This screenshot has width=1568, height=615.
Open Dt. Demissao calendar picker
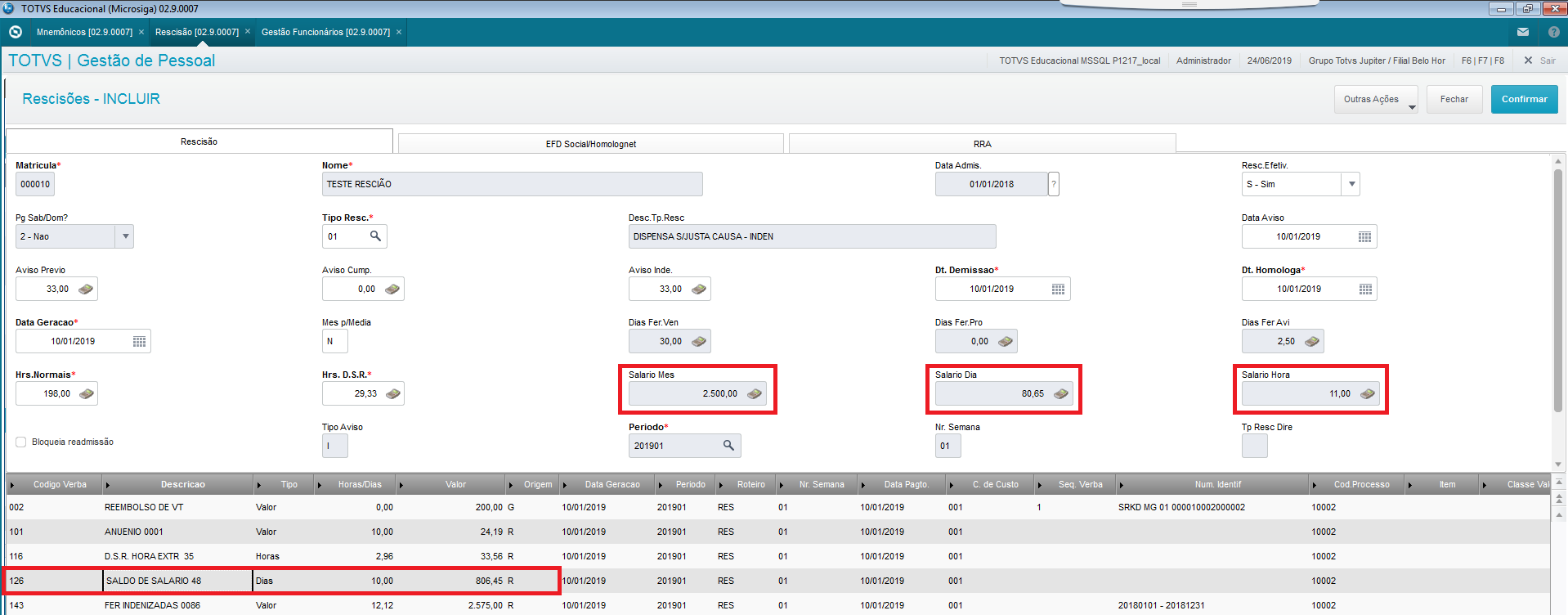[1058, 289]
